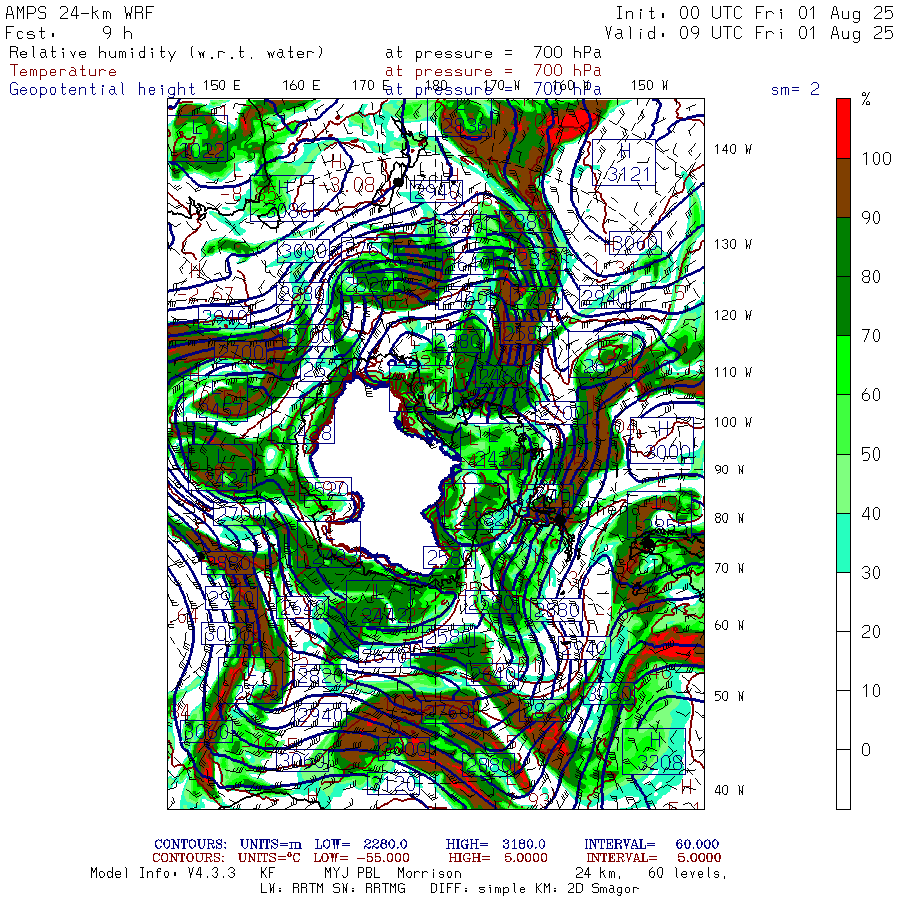This screenshot has width=900, height=900.
Task: Click the blue 'HIGH= 3180.0' contour value
Action: pyautogui.click(x=496, y=844)
